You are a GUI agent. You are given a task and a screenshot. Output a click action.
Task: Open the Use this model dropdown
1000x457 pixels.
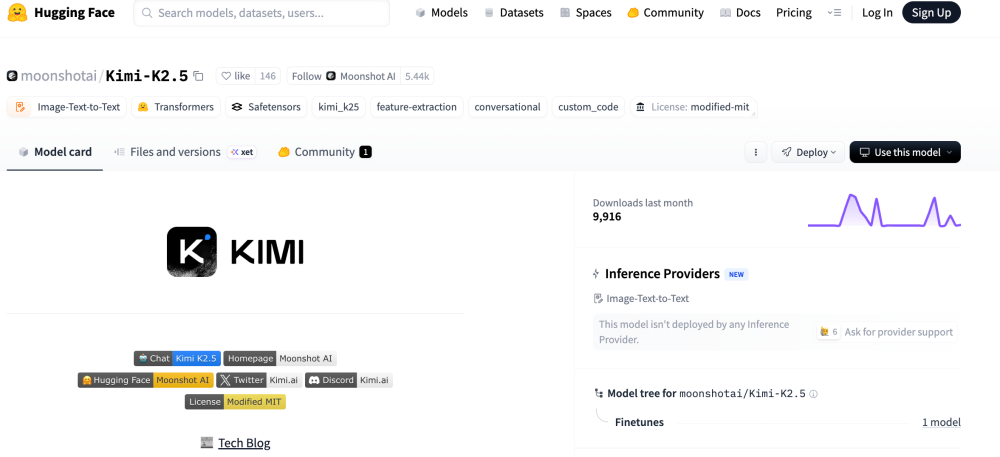[x=904, y=152]
